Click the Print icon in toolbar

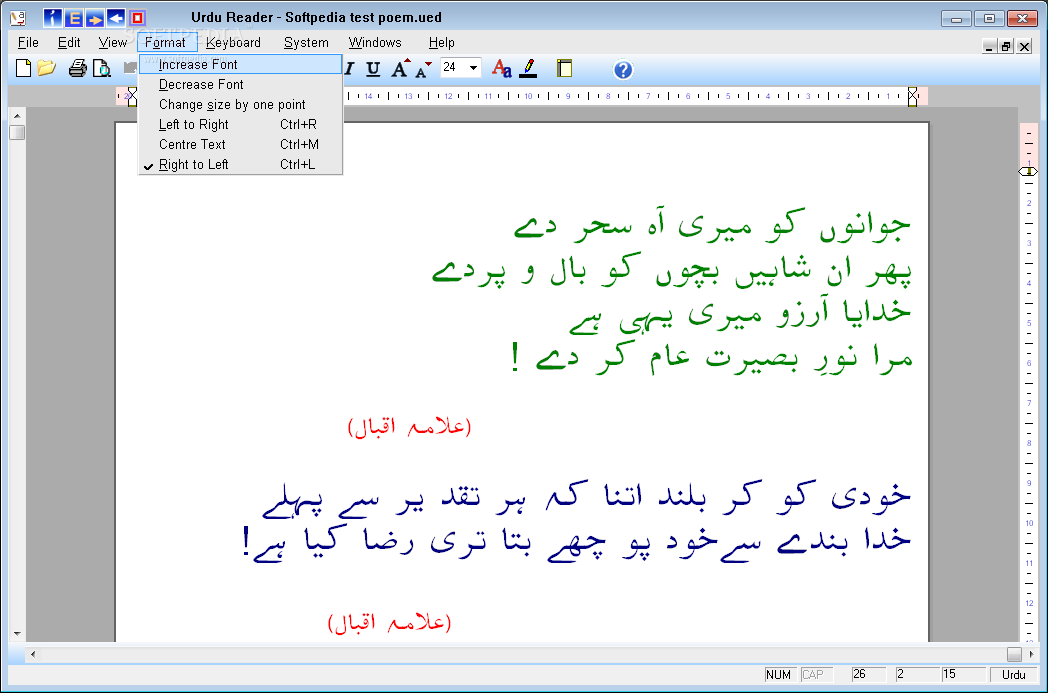(78, 68)
